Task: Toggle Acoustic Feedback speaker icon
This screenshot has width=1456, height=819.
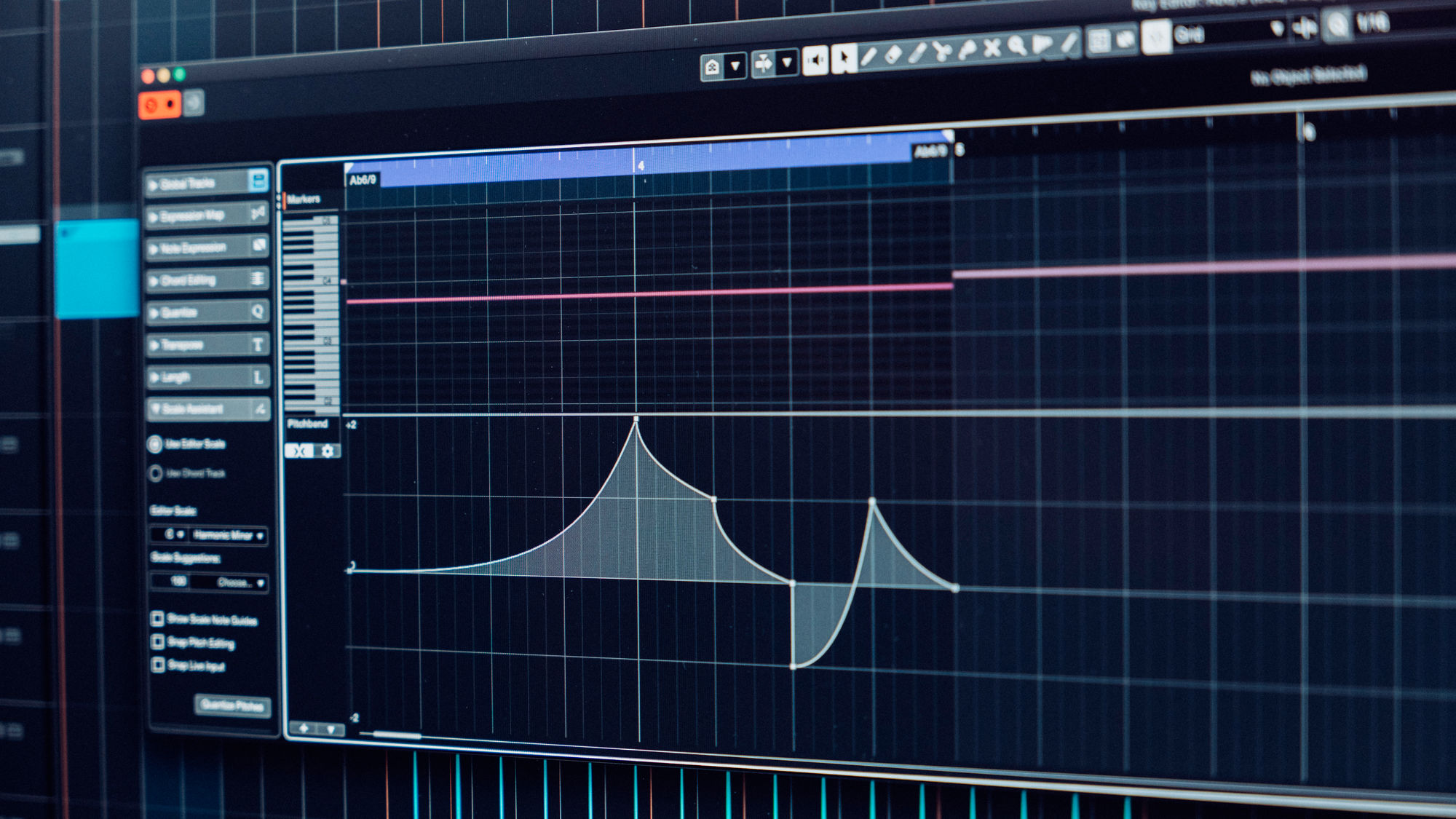Action: point(816,60)
